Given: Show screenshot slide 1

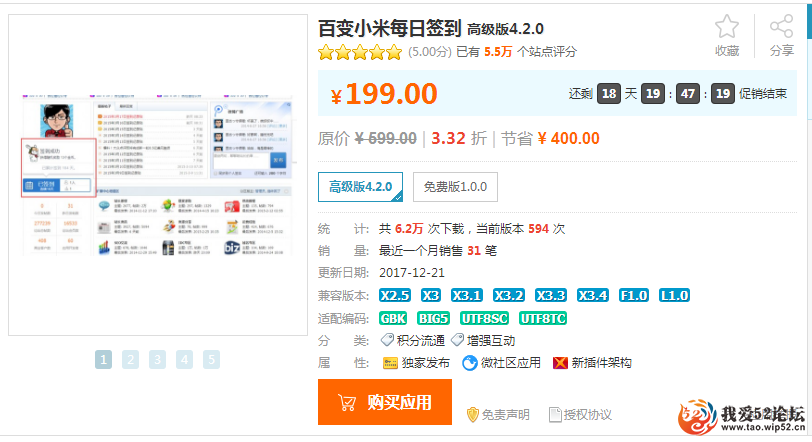Looking at the screenshot, I should (104, 359).
